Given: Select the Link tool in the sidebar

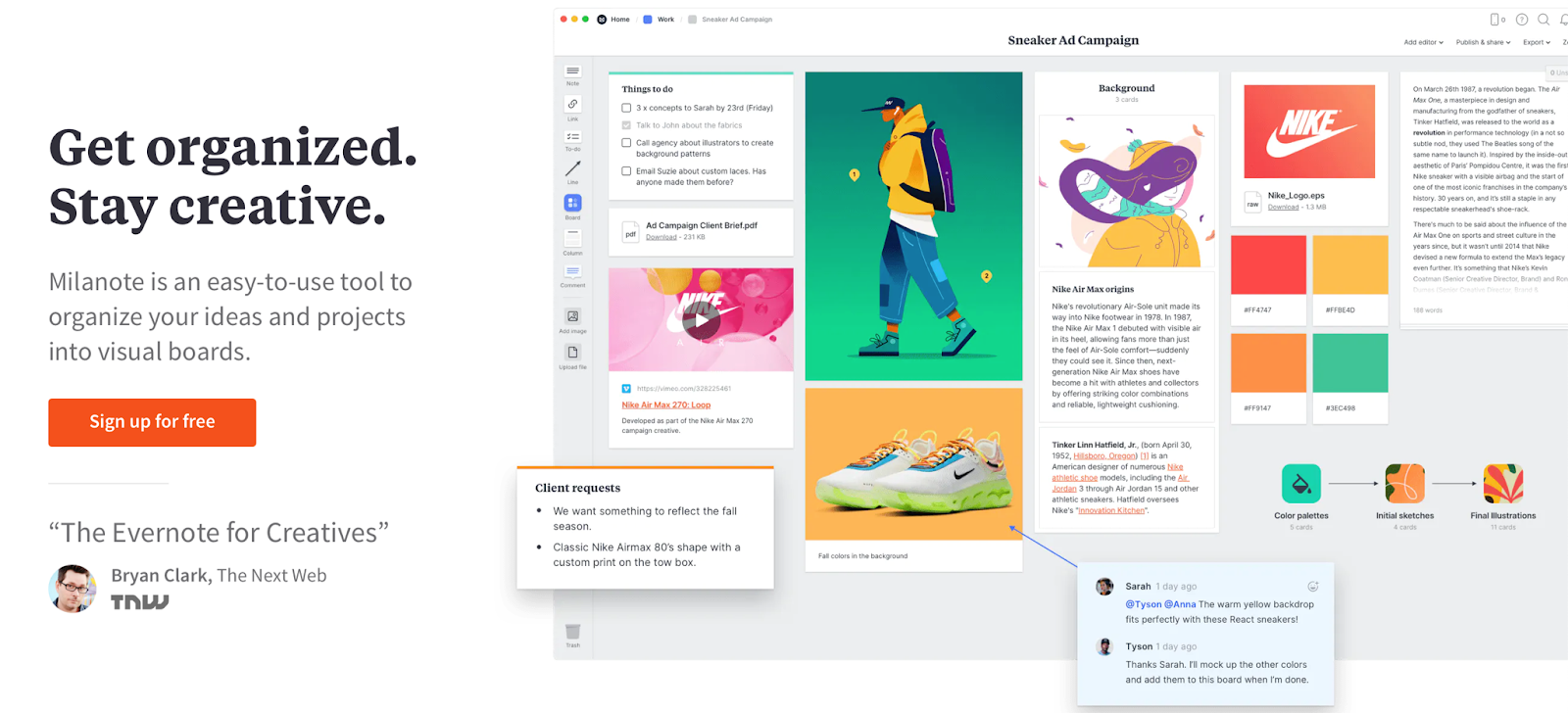Looking at the screenshot, I should click(x=572, y=105).
